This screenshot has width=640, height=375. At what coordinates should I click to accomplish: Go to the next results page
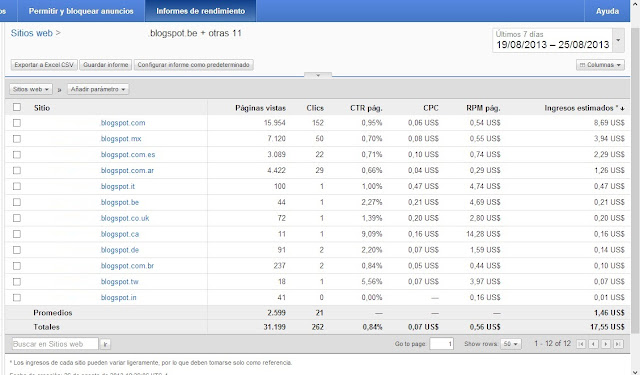[606, 344]
